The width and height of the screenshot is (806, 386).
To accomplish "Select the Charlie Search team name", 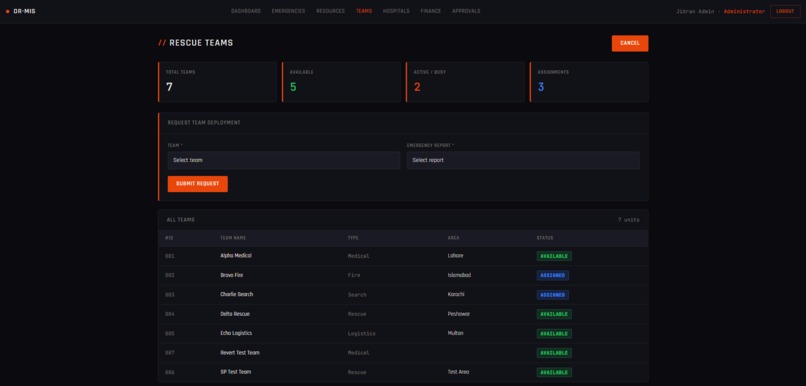I will [236, 295].
